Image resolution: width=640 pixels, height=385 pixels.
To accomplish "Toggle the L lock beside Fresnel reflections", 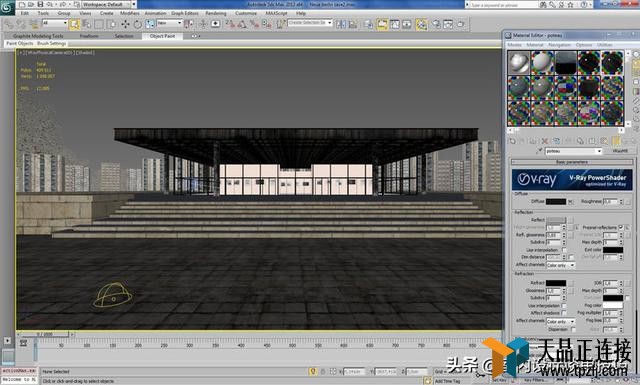I will (x=627, y=227).
